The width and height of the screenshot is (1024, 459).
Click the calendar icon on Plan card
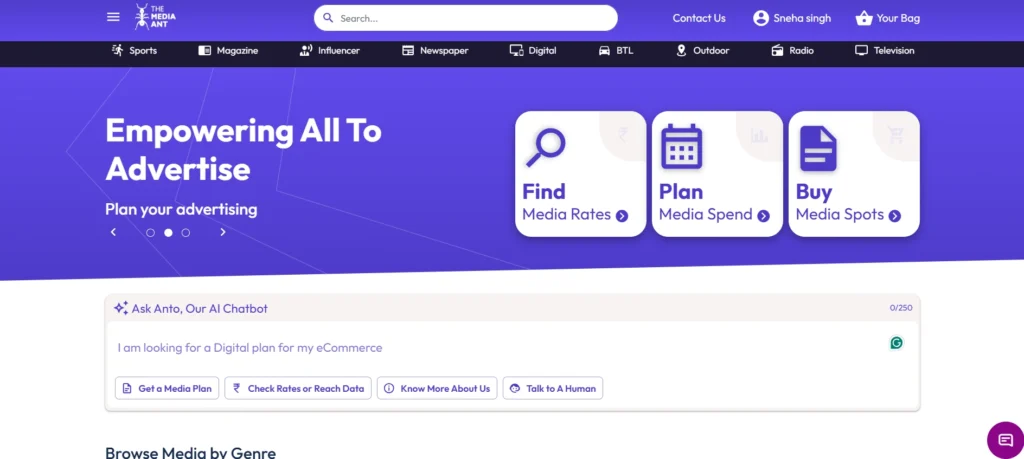tap(681, 147)
